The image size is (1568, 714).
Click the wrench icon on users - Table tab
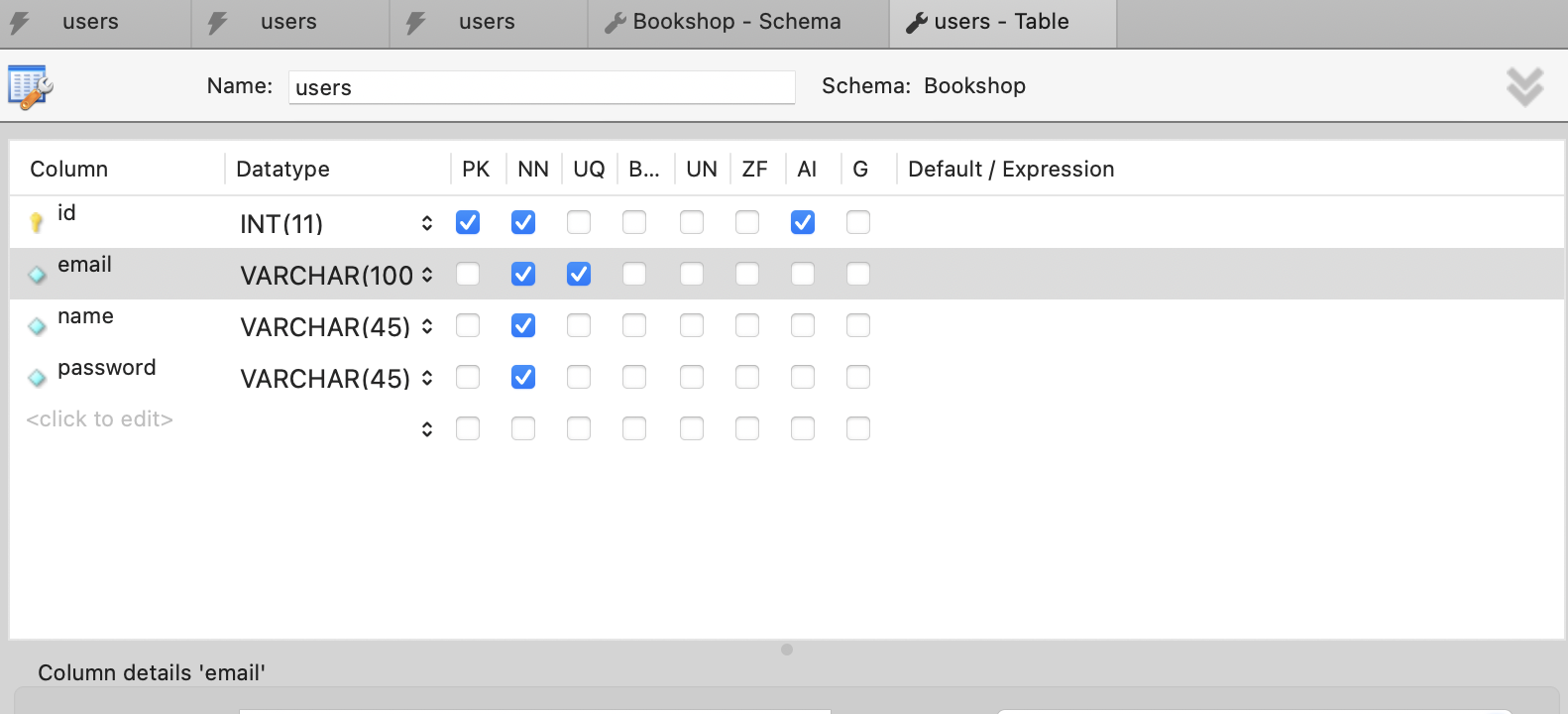[x=917, y=23]
